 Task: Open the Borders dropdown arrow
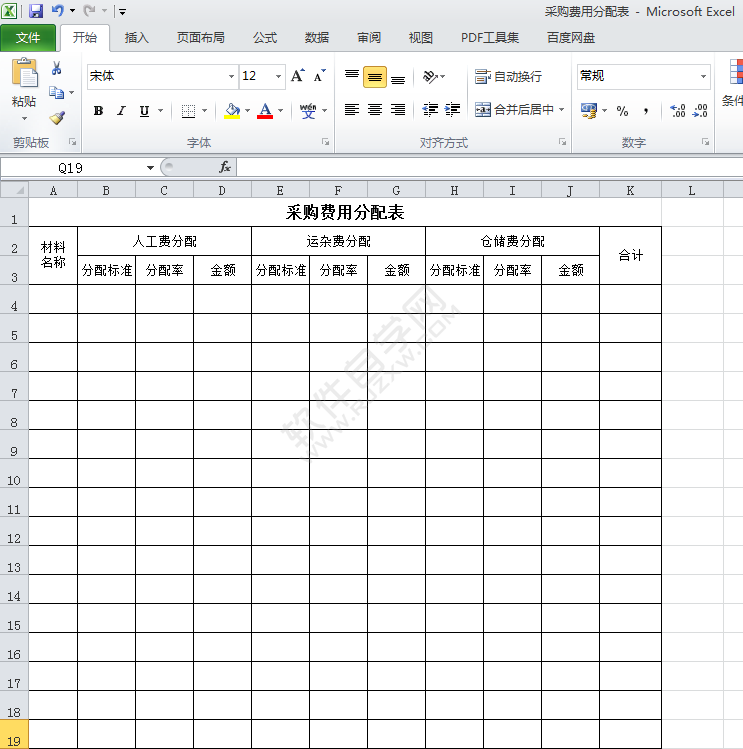click(205, 111)
